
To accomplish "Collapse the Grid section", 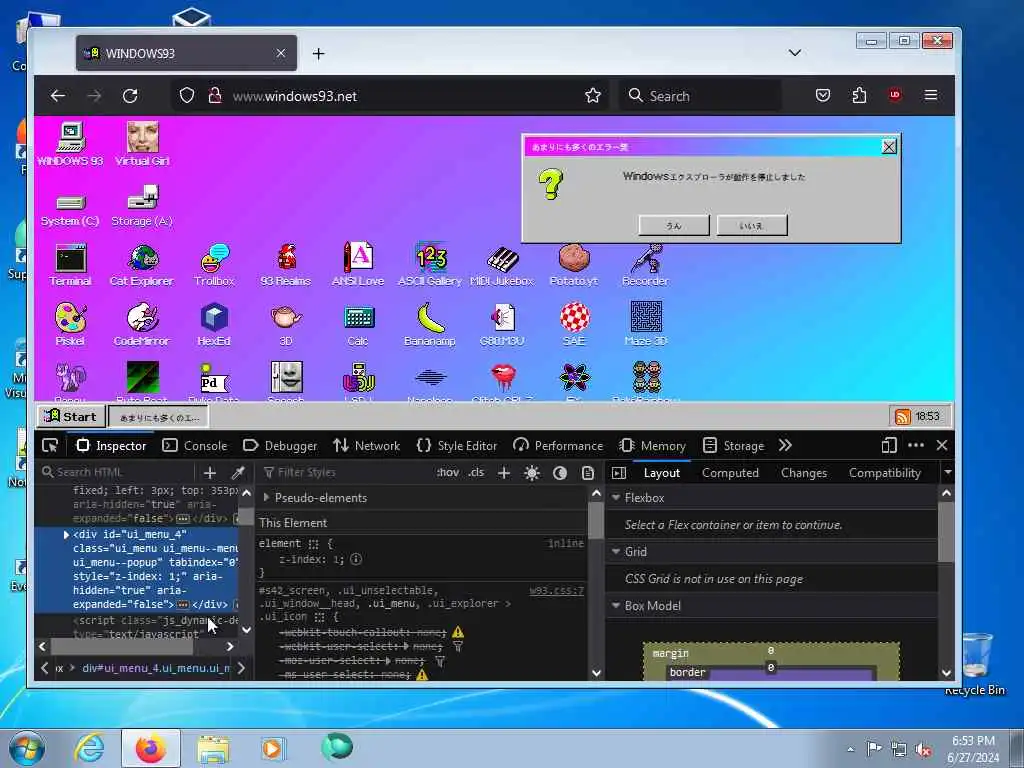I will (x=616, y=552).
